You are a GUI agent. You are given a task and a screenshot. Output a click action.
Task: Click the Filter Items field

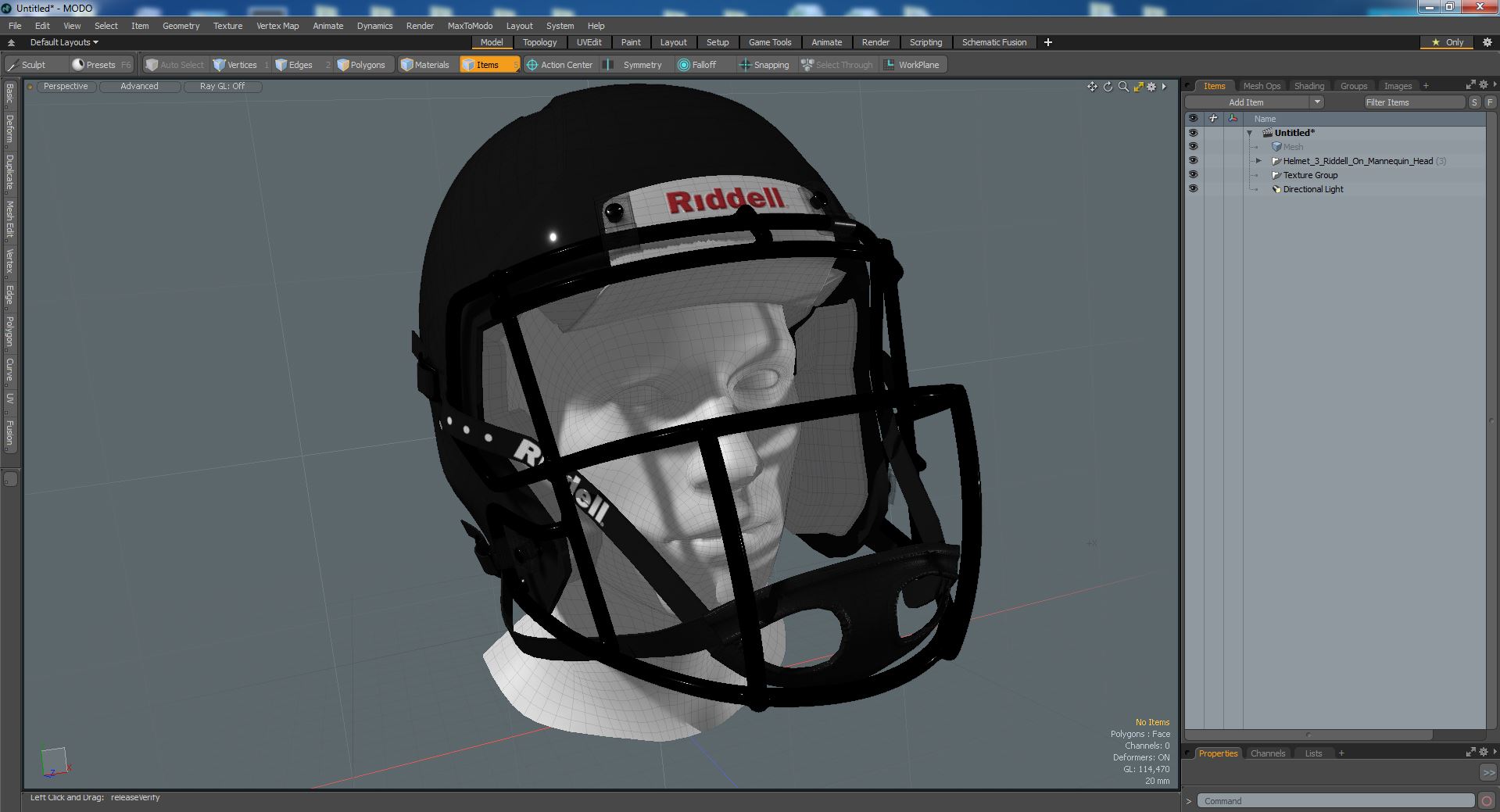1414,102
